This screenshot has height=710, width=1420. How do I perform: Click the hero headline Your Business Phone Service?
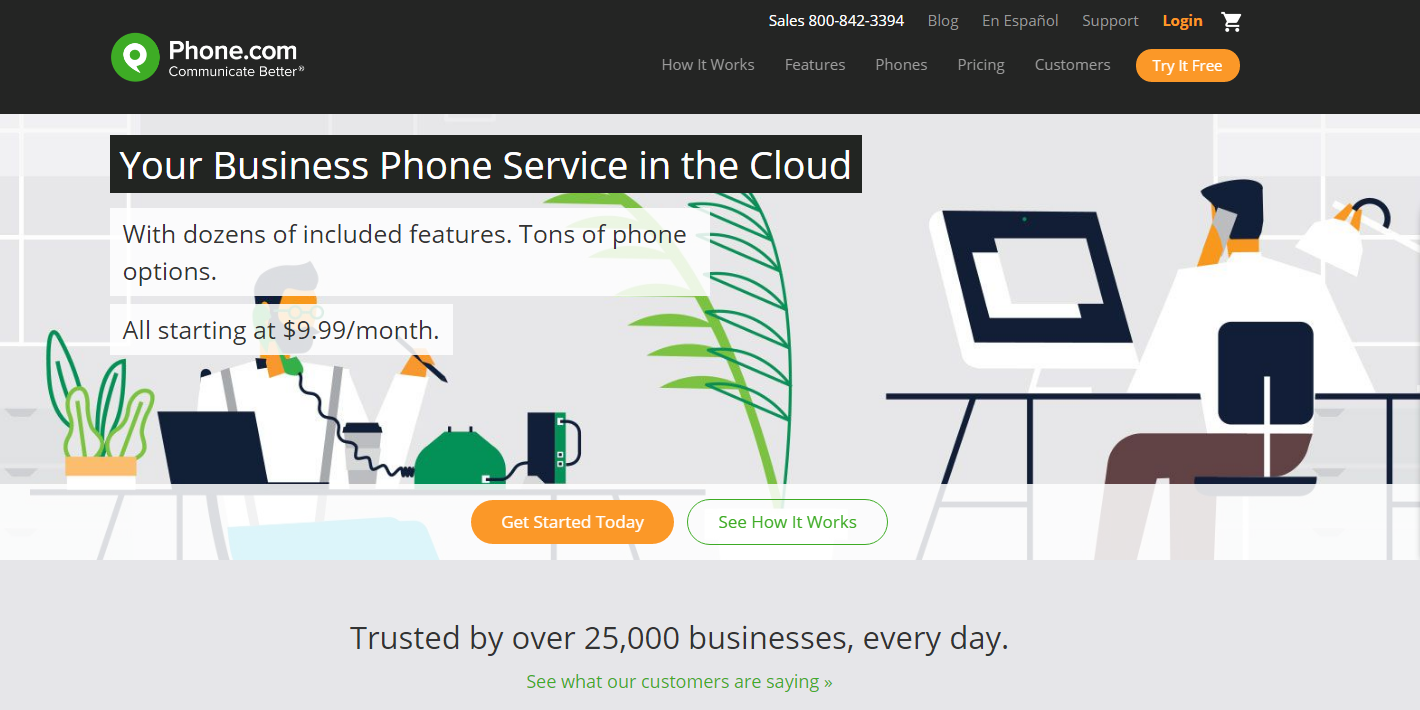486,165
